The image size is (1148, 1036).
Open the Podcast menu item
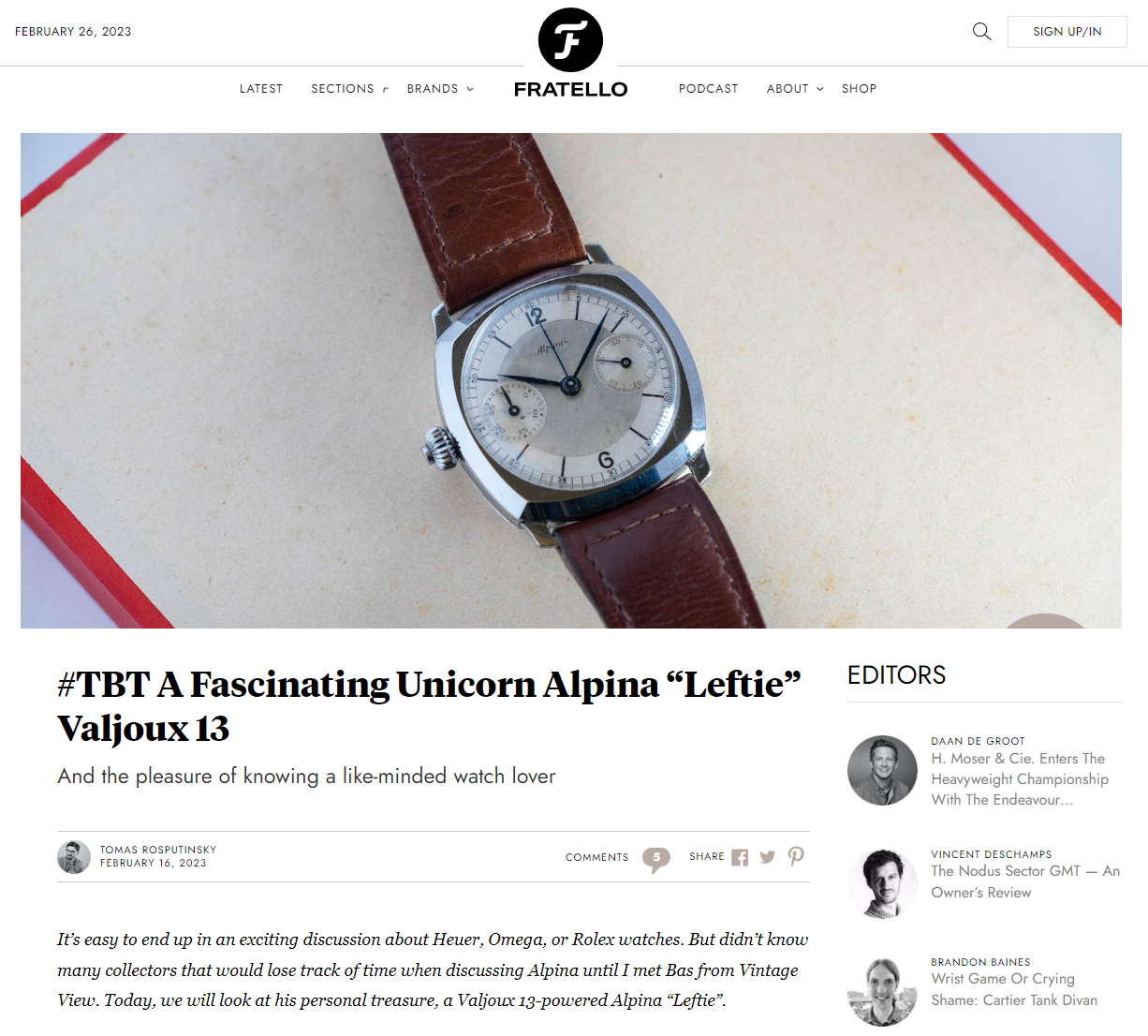(x=709, y=89)
